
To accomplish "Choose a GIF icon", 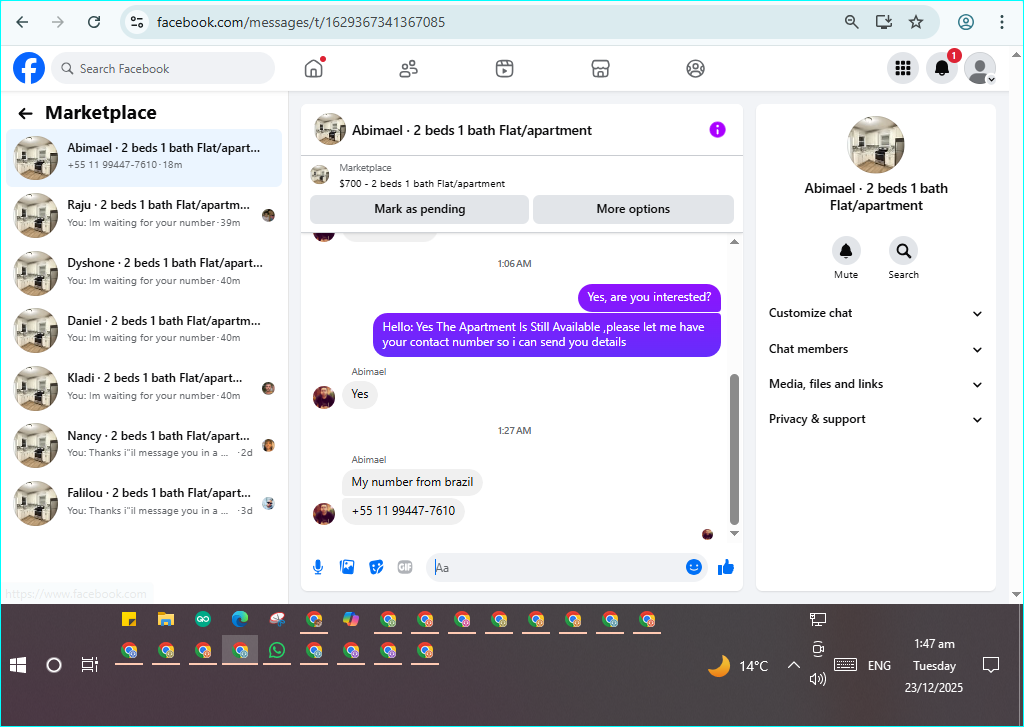I will [x=405, y=567].
